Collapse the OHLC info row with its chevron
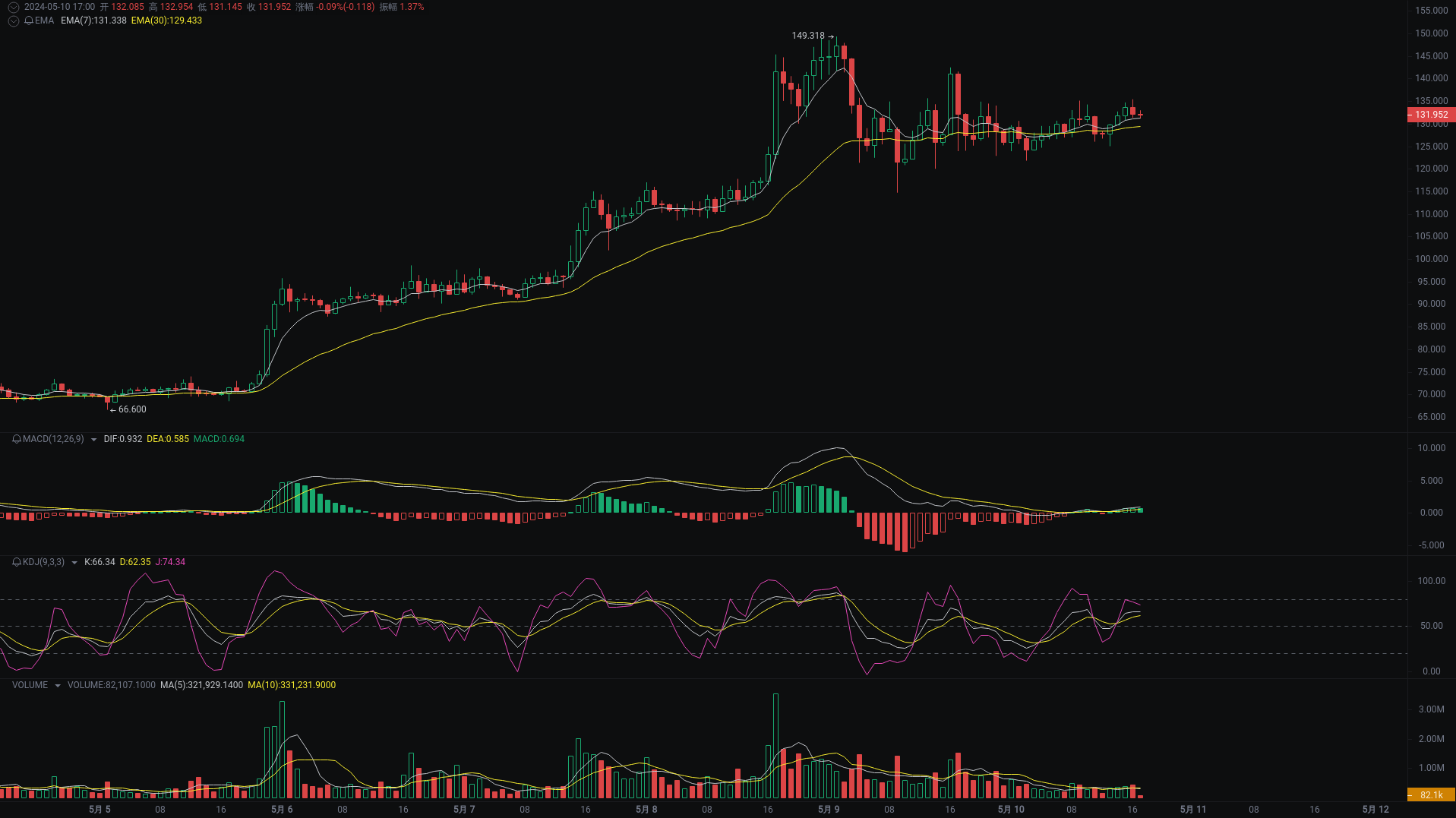Viewport: 1456px width, 818px height. click(x=13, y=7)
